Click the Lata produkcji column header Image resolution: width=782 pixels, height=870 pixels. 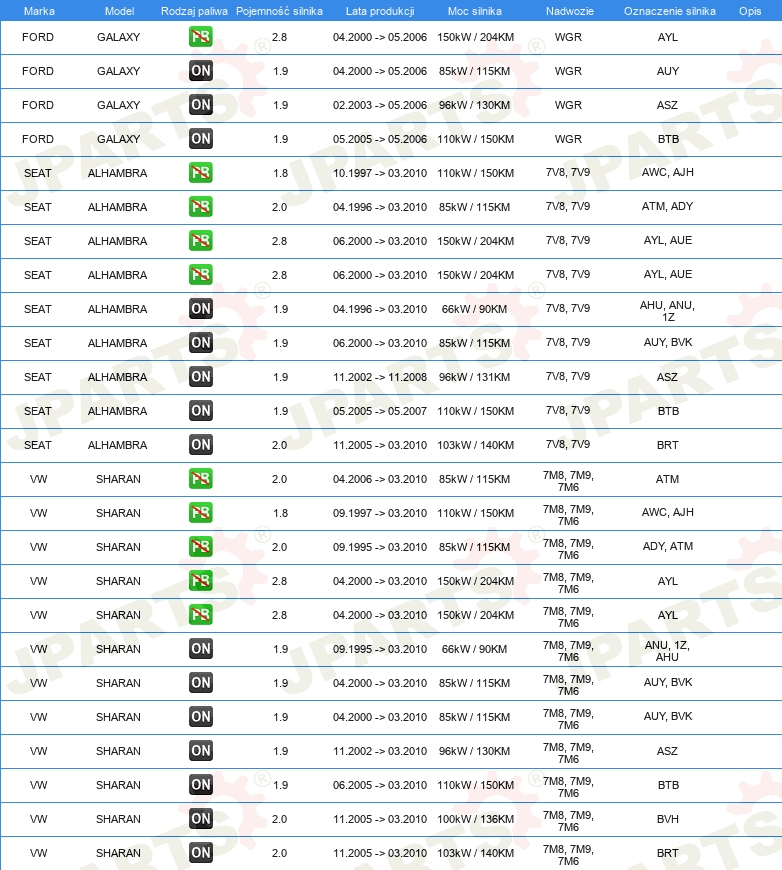click(380, 11)
